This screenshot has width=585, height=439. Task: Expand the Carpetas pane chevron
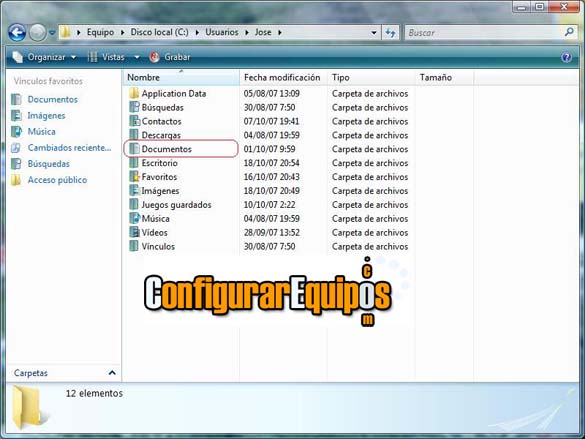click(112, 373)
